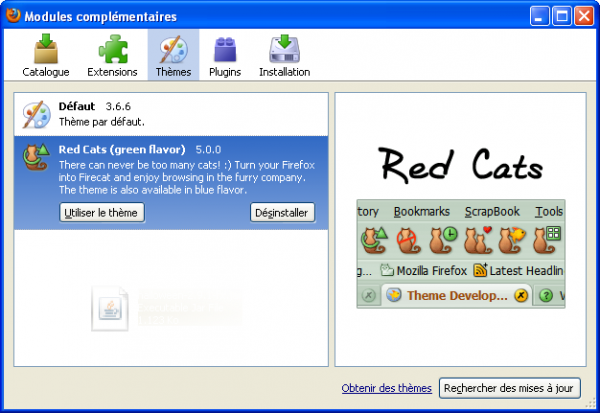
Task: Close the Modules complémentaires window
Action: (x=584, y=16)
